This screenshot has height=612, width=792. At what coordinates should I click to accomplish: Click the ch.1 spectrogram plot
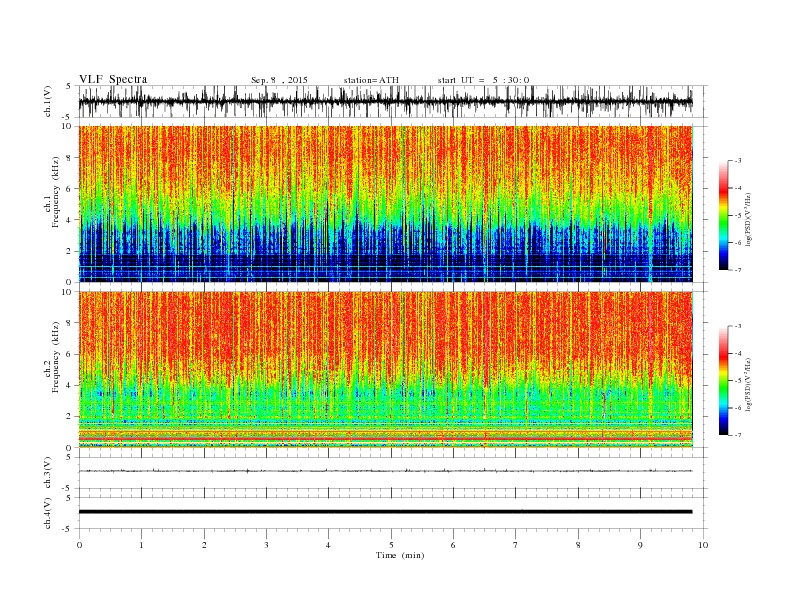click(x=386, y=204)
